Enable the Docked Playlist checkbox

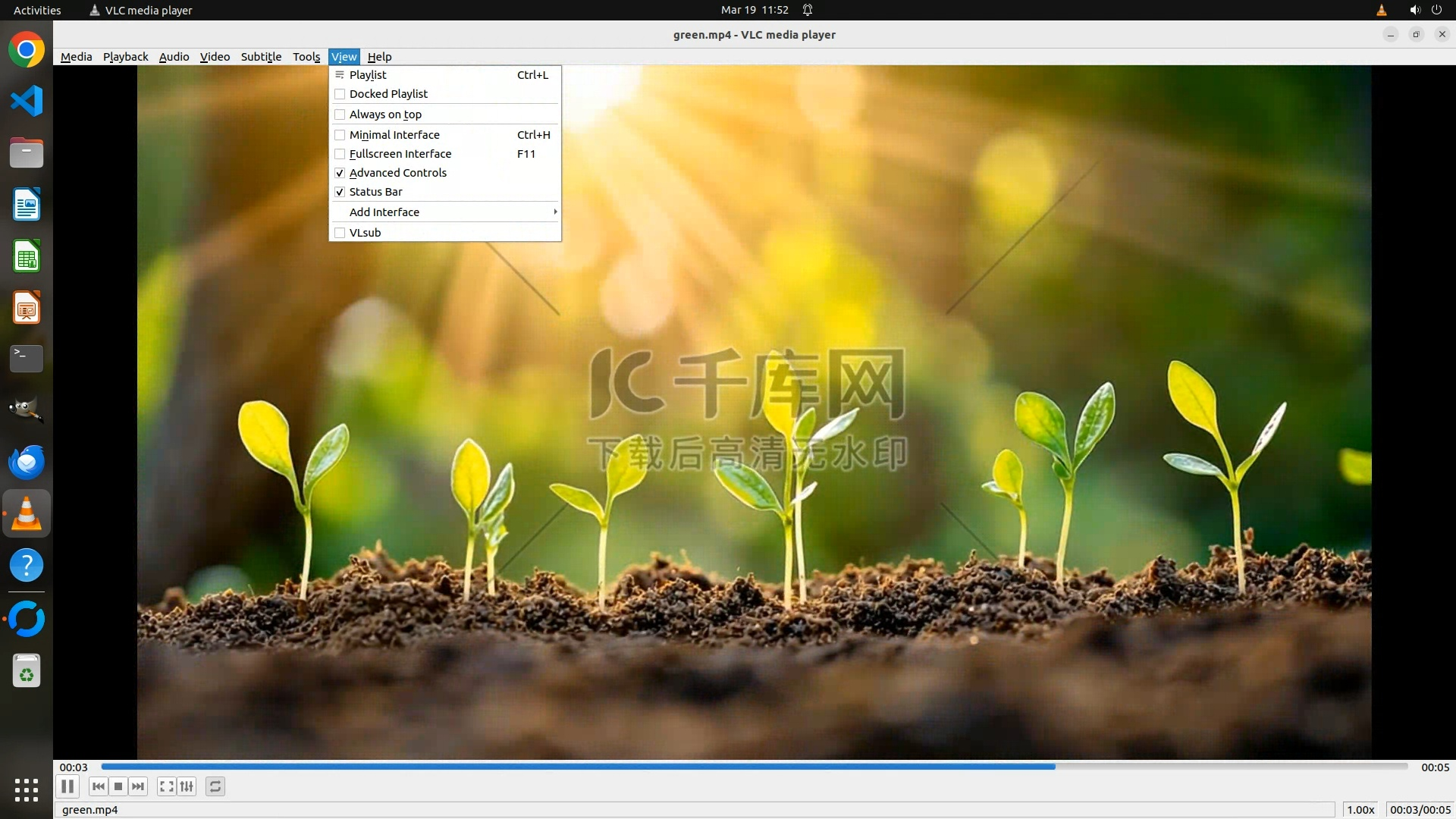click(340, 94)
